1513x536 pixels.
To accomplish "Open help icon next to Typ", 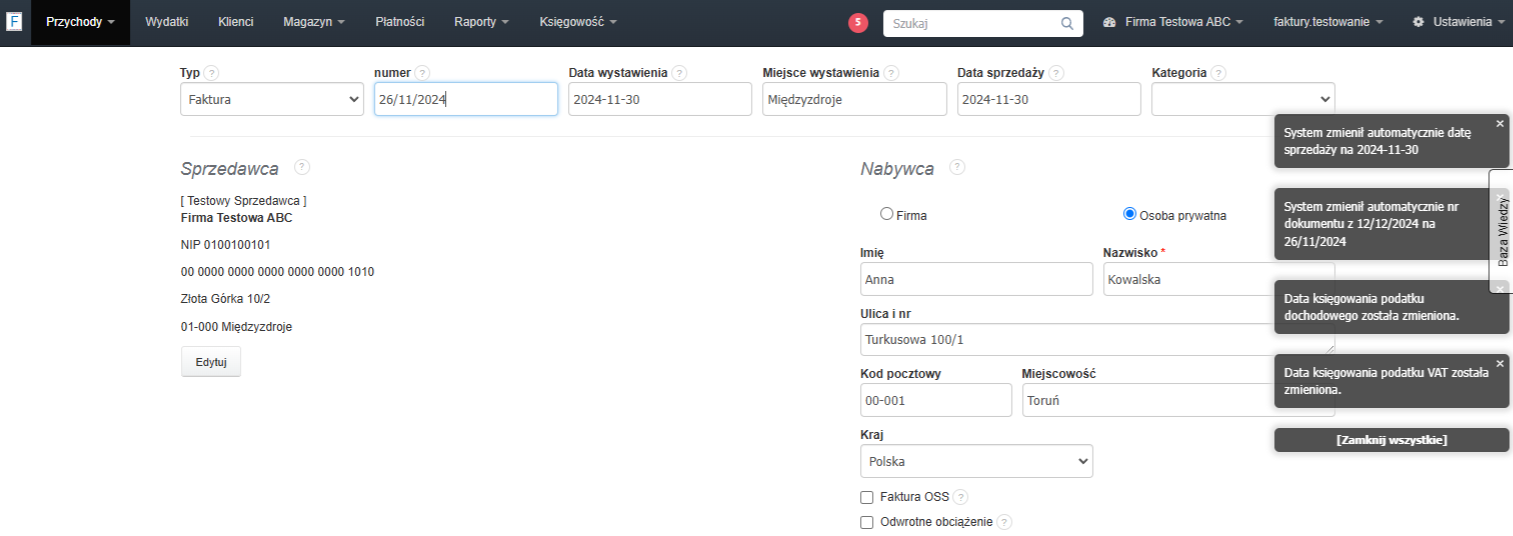I will (x=211, y=73).
